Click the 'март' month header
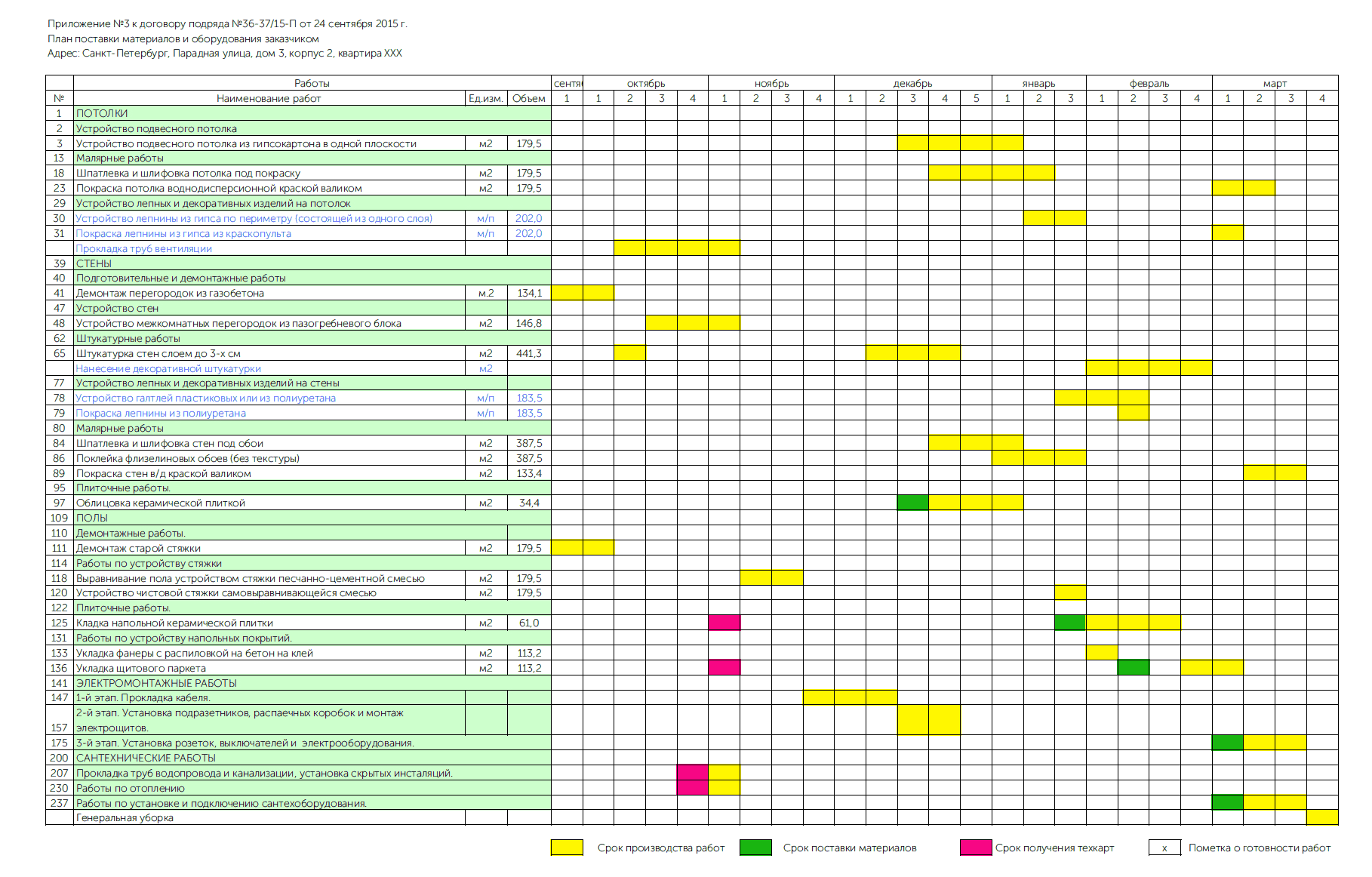This screenshot has height=877, width=1372. 1275,83
